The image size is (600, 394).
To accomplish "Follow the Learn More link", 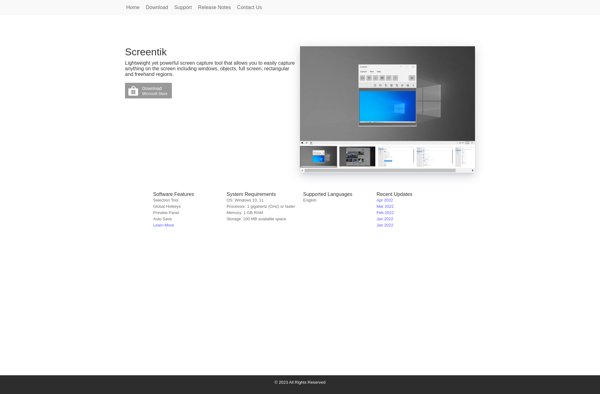I will tap(163, 225).
